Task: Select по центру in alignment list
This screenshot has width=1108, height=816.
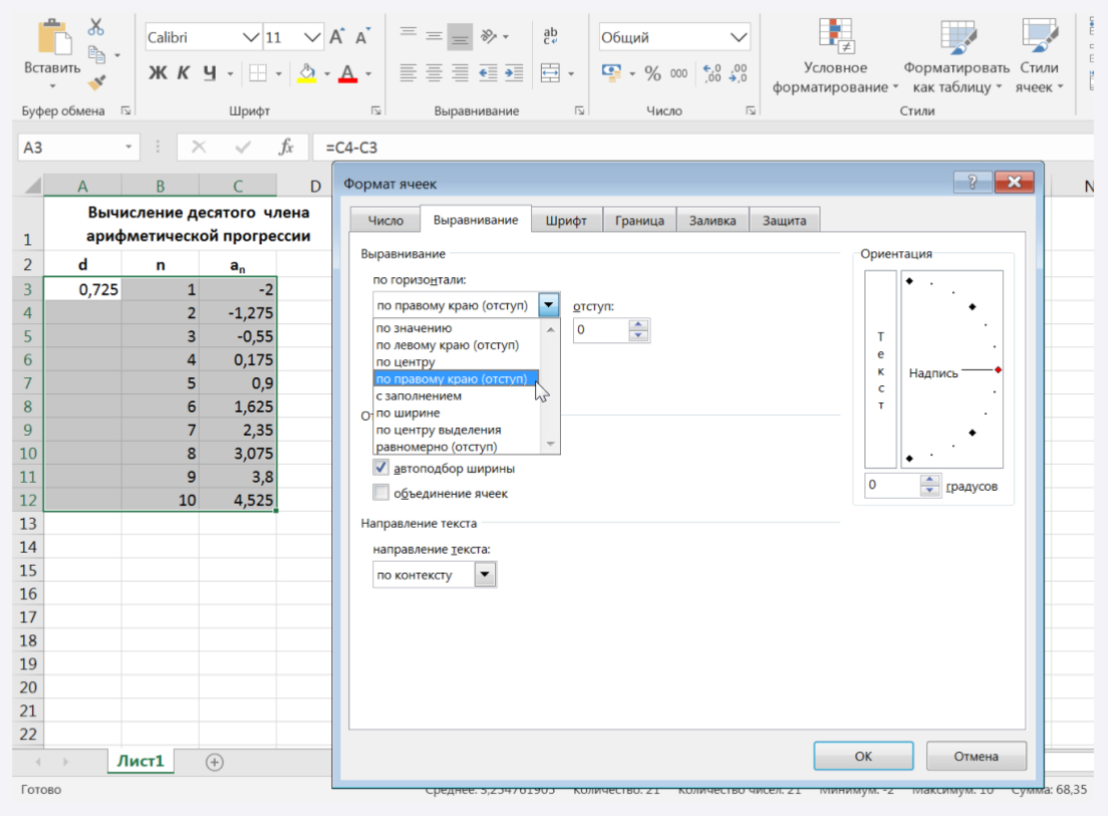Action: [x=405, y=362]
